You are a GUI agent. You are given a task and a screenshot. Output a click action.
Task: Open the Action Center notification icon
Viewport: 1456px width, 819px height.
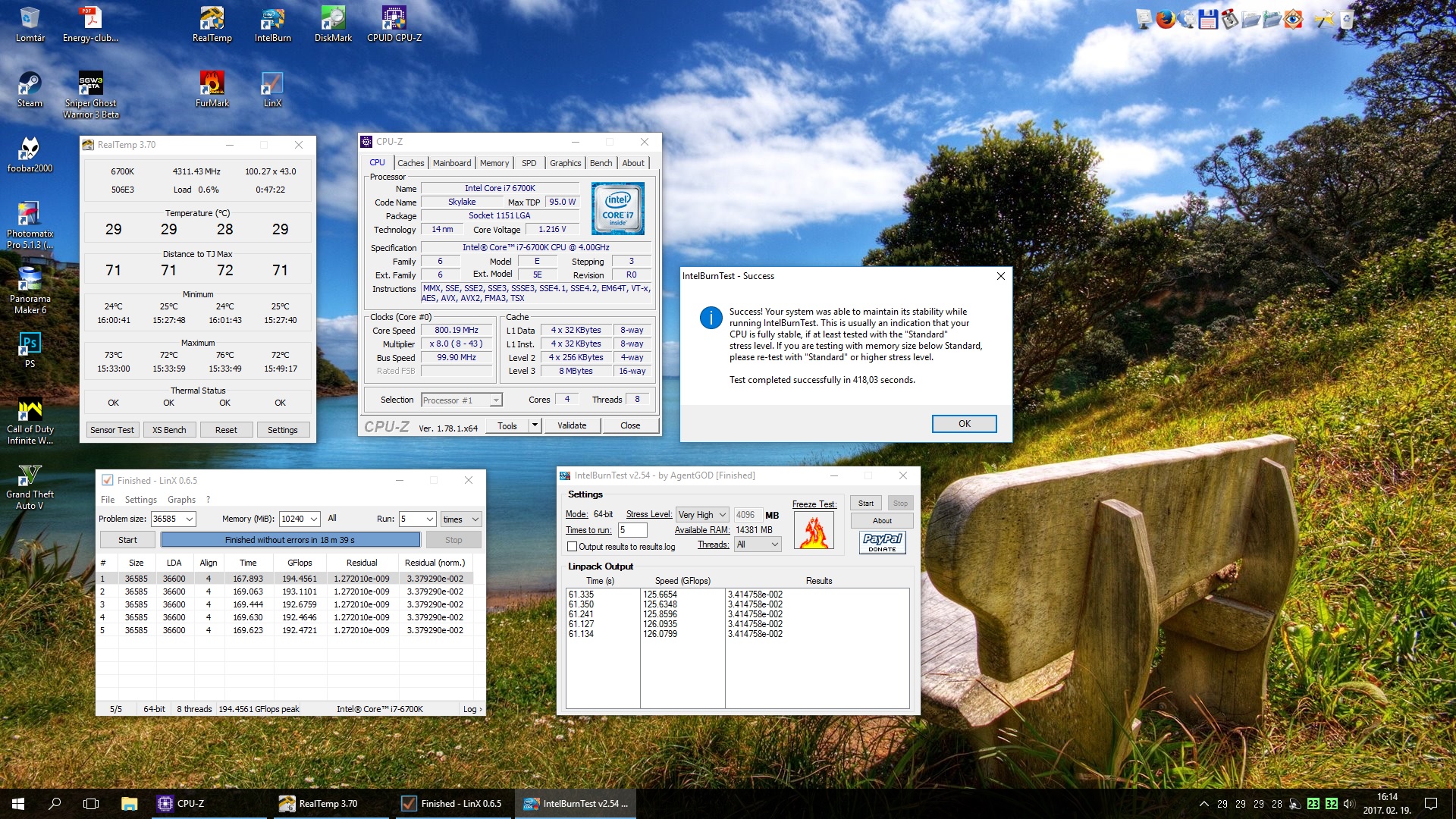click(1431, 804)
